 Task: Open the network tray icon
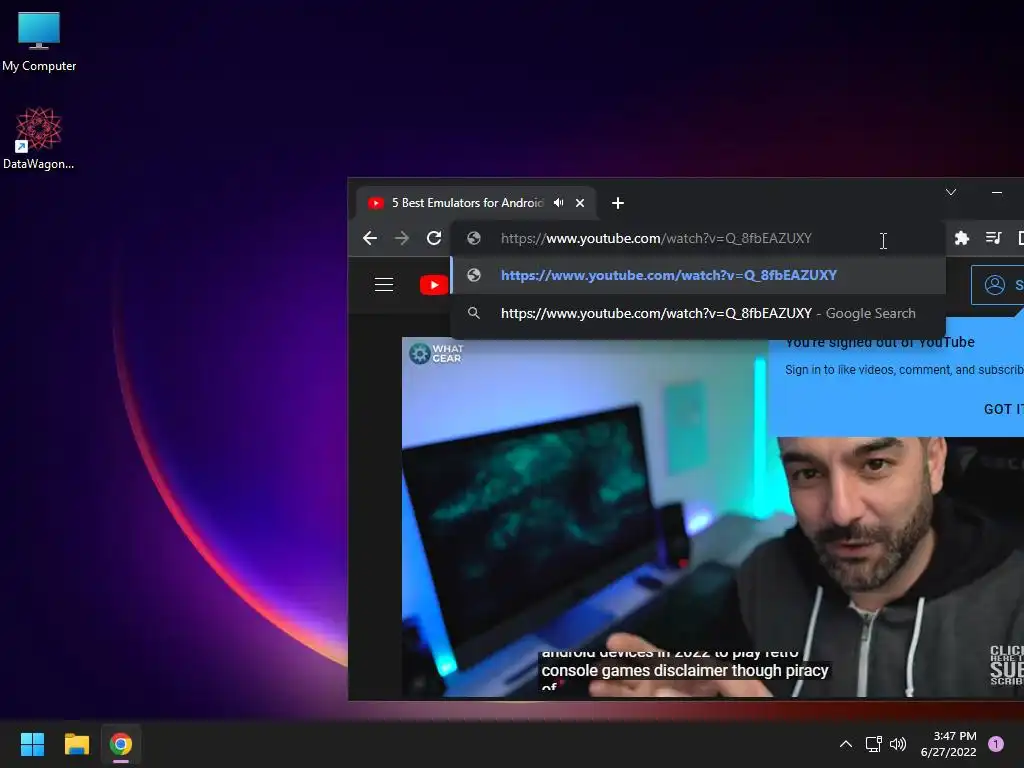[x=873, y=744]
